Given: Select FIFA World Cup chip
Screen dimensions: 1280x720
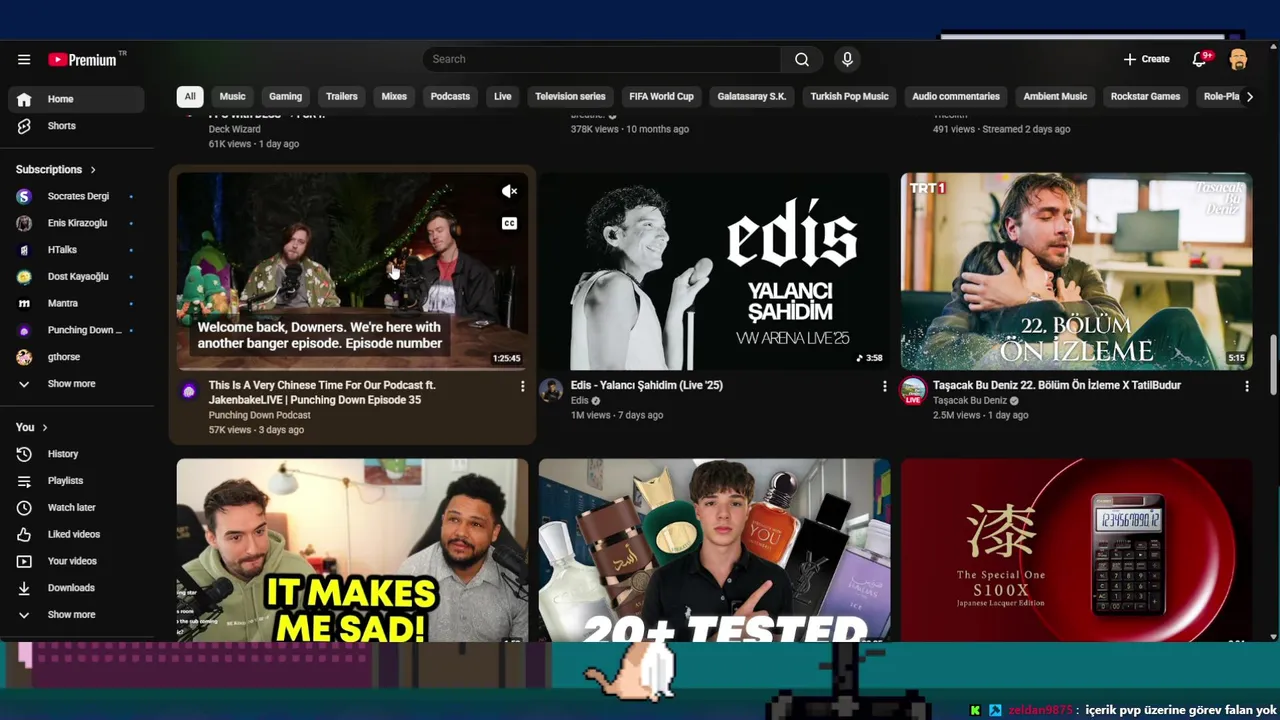Looking at the screenshot, I should [x=661, y=97].
